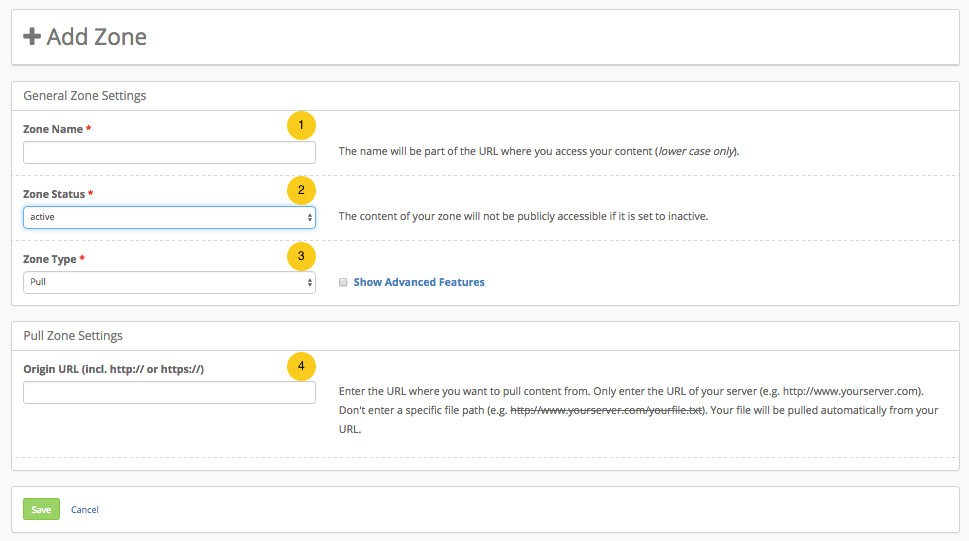Image resolution: width=969 pixels, height=541 pixels.
Task: Click the yellow number 4 badge
Action: (301, 366)
